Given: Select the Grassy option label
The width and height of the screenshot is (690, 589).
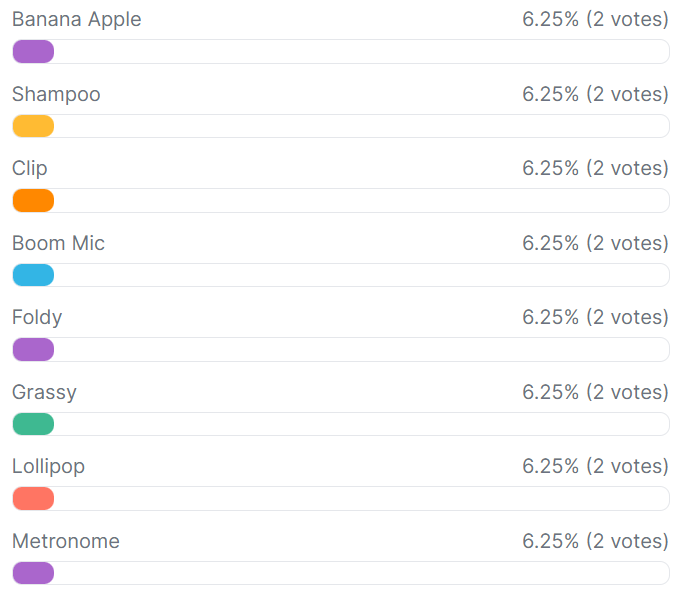Looking at the screenshot, I should [x=44, y=392].
